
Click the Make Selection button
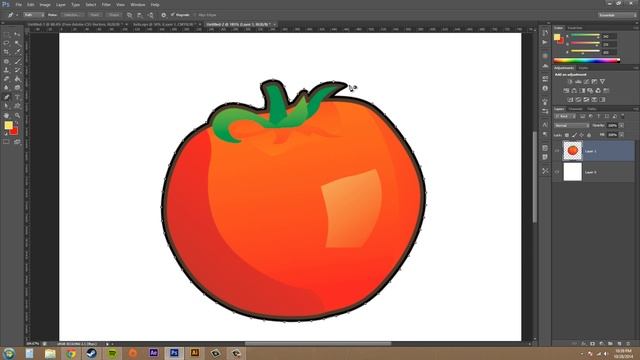[73, 15]
